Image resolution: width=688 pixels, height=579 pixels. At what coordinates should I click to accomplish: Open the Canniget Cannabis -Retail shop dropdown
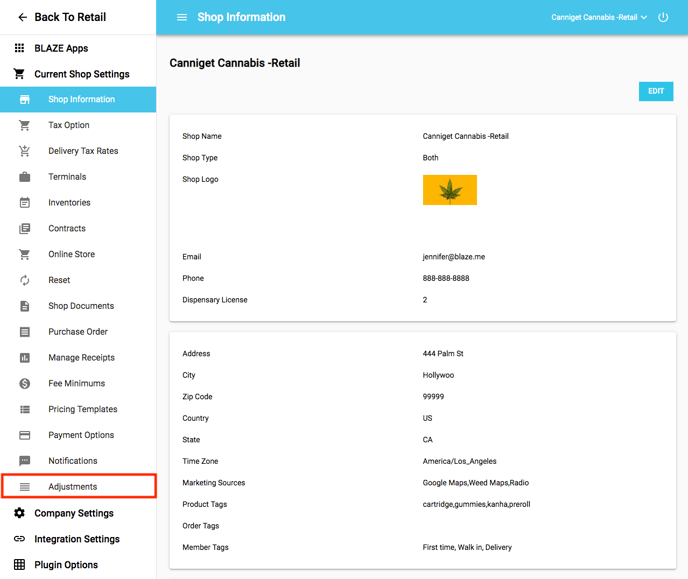tap(599, 17)
